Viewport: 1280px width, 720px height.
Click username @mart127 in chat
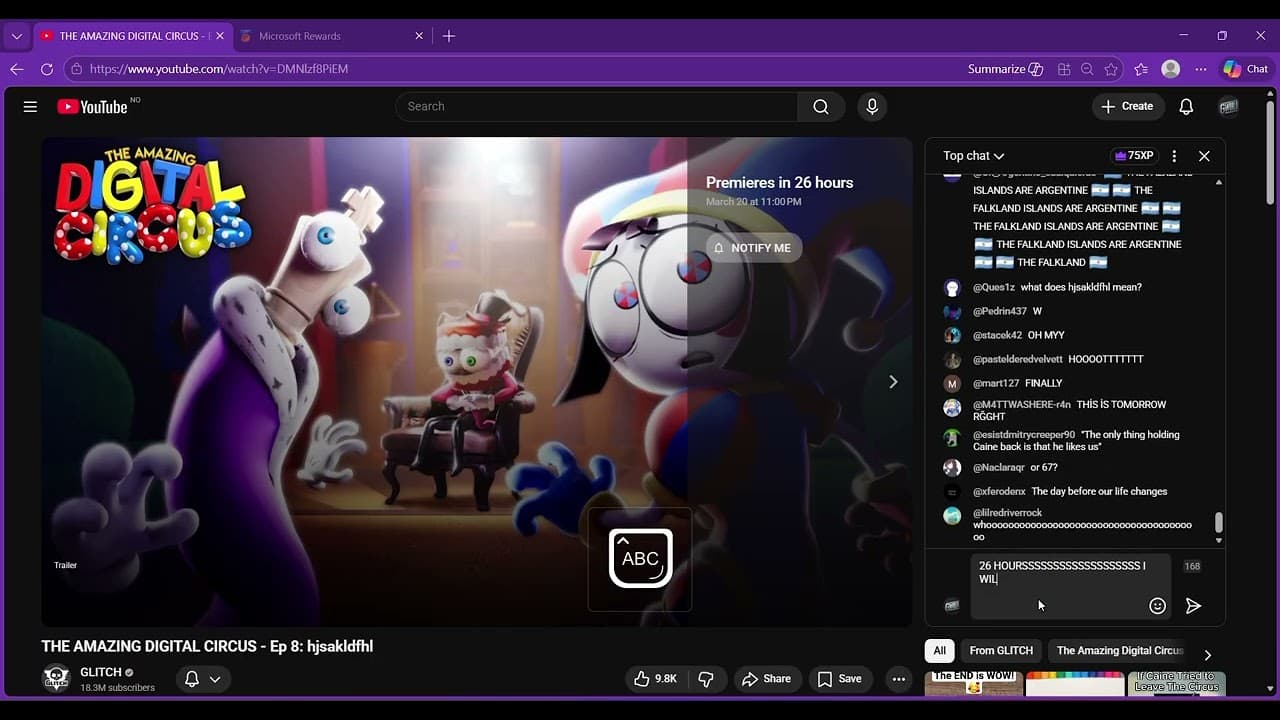tap(996, 383)
